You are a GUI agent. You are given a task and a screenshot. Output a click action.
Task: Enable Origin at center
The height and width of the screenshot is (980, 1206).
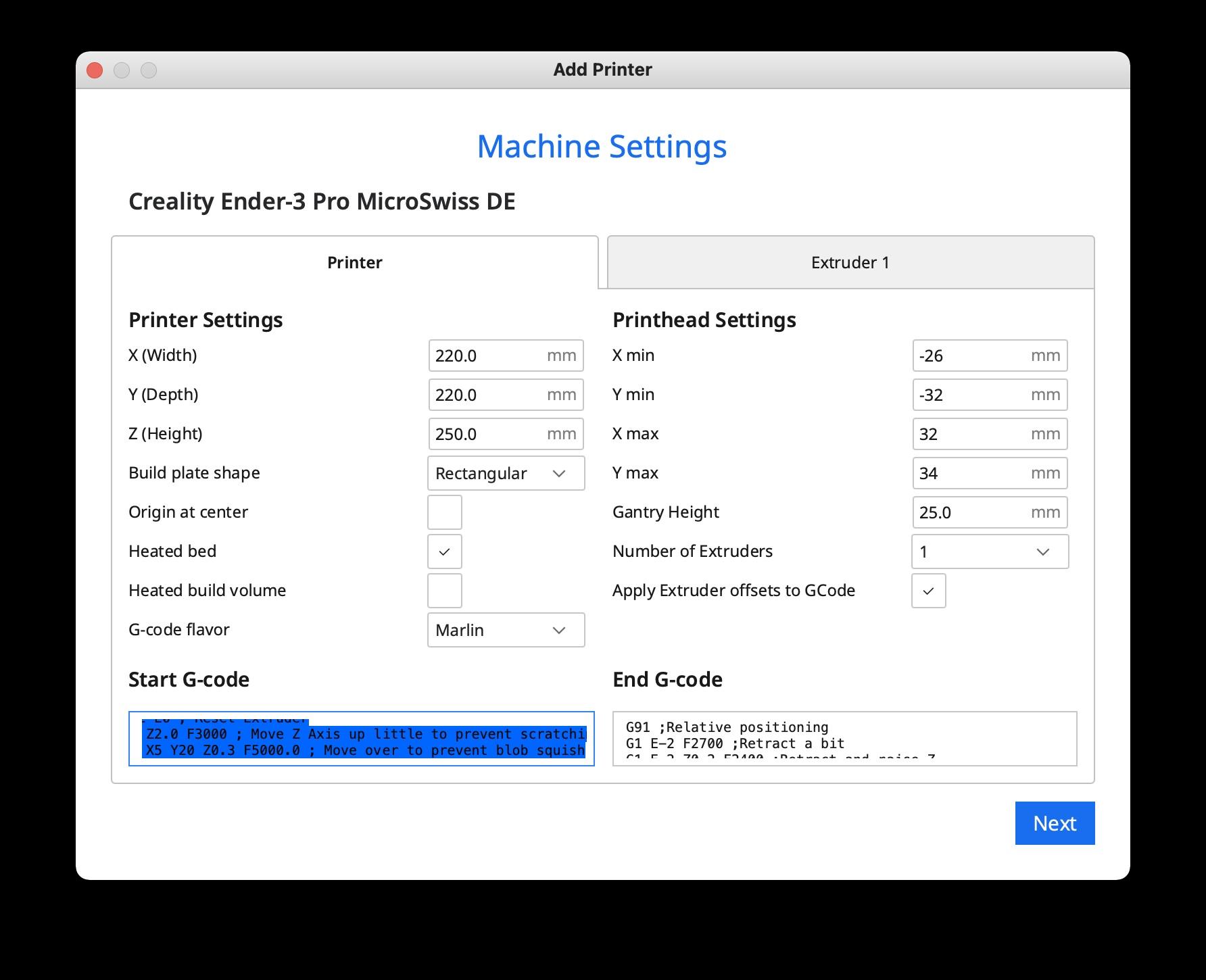[444, 512]
